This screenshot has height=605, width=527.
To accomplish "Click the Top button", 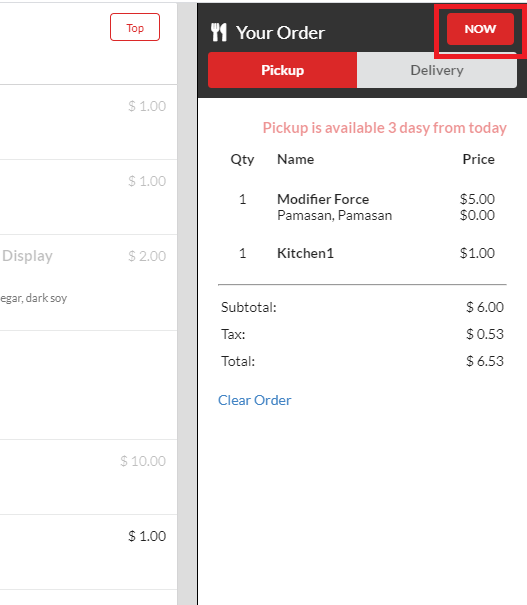I will tap(135, 27).
